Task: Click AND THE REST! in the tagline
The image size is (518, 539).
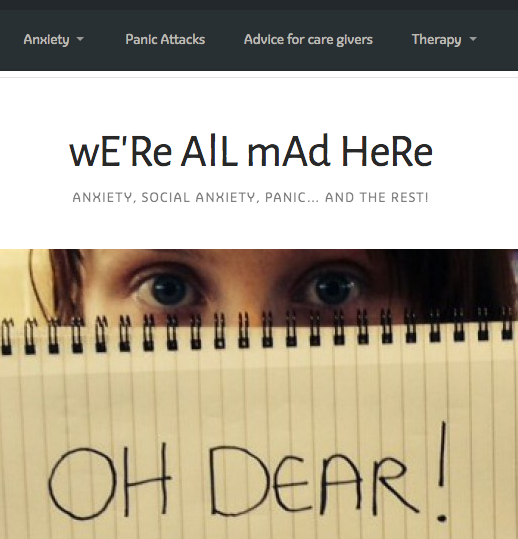Action: click(377, 197)
